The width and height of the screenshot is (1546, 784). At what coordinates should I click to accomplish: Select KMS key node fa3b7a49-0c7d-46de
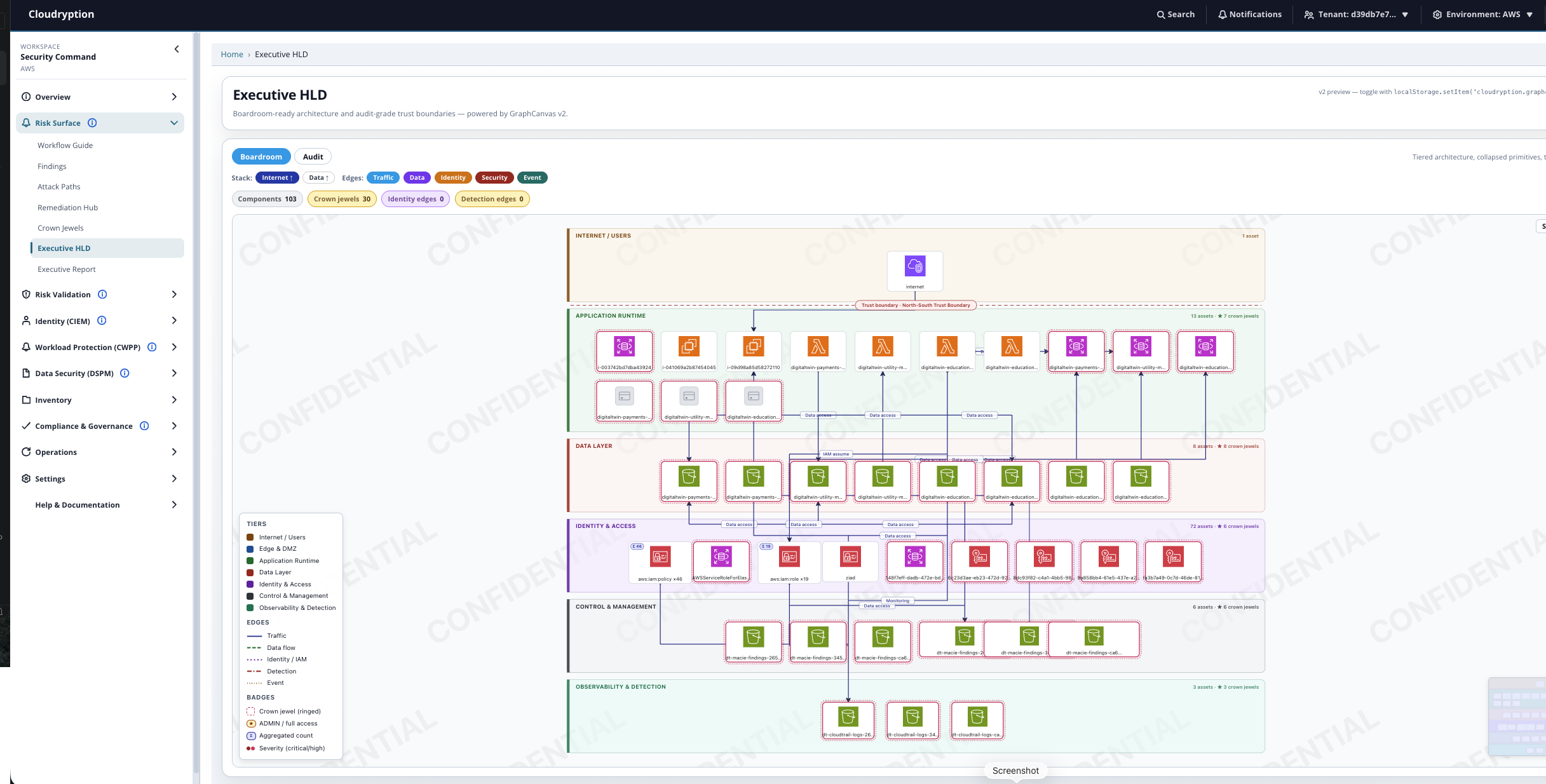[x=1173, y=562]
